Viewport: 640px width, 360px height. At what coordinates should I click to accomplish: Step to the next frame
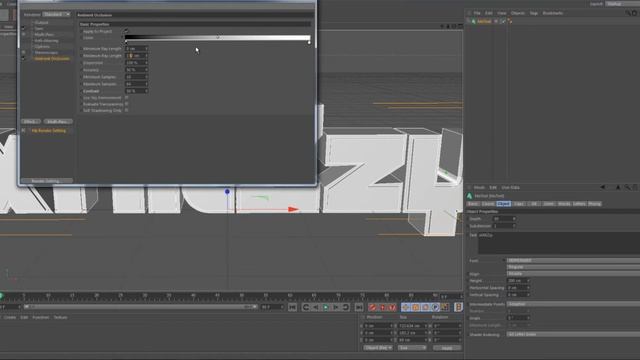(336, 307)
